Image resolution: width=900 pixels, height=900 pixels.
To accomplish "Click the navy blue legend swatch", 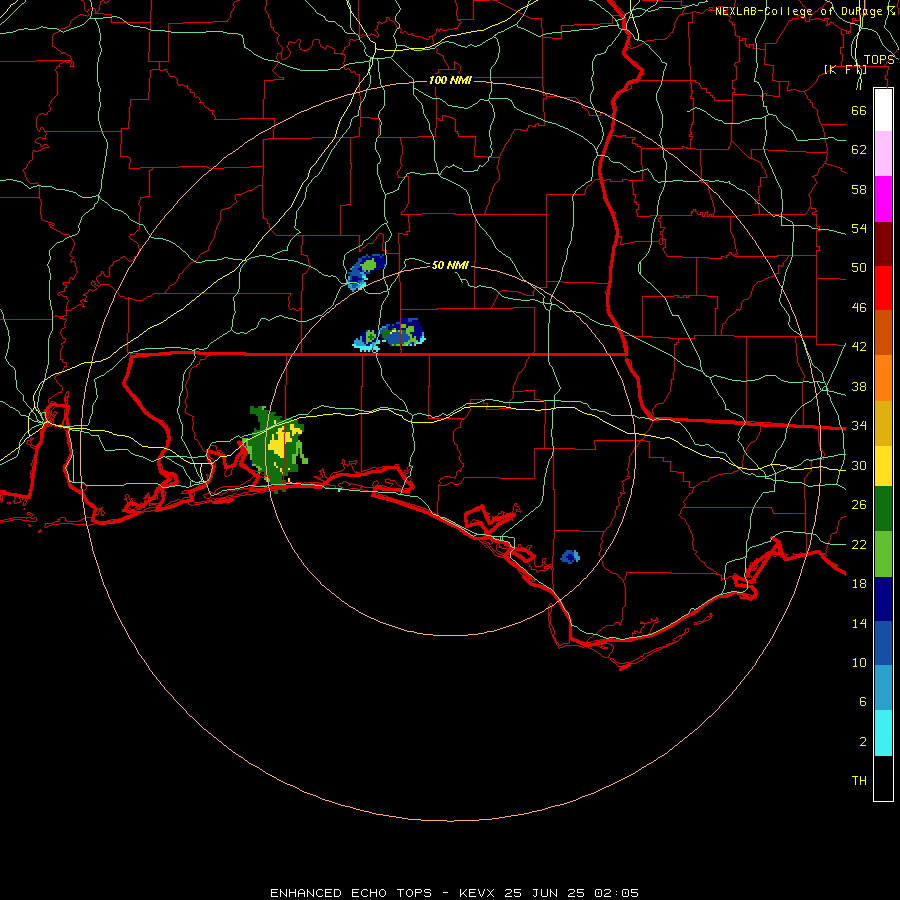I will 883,599.
